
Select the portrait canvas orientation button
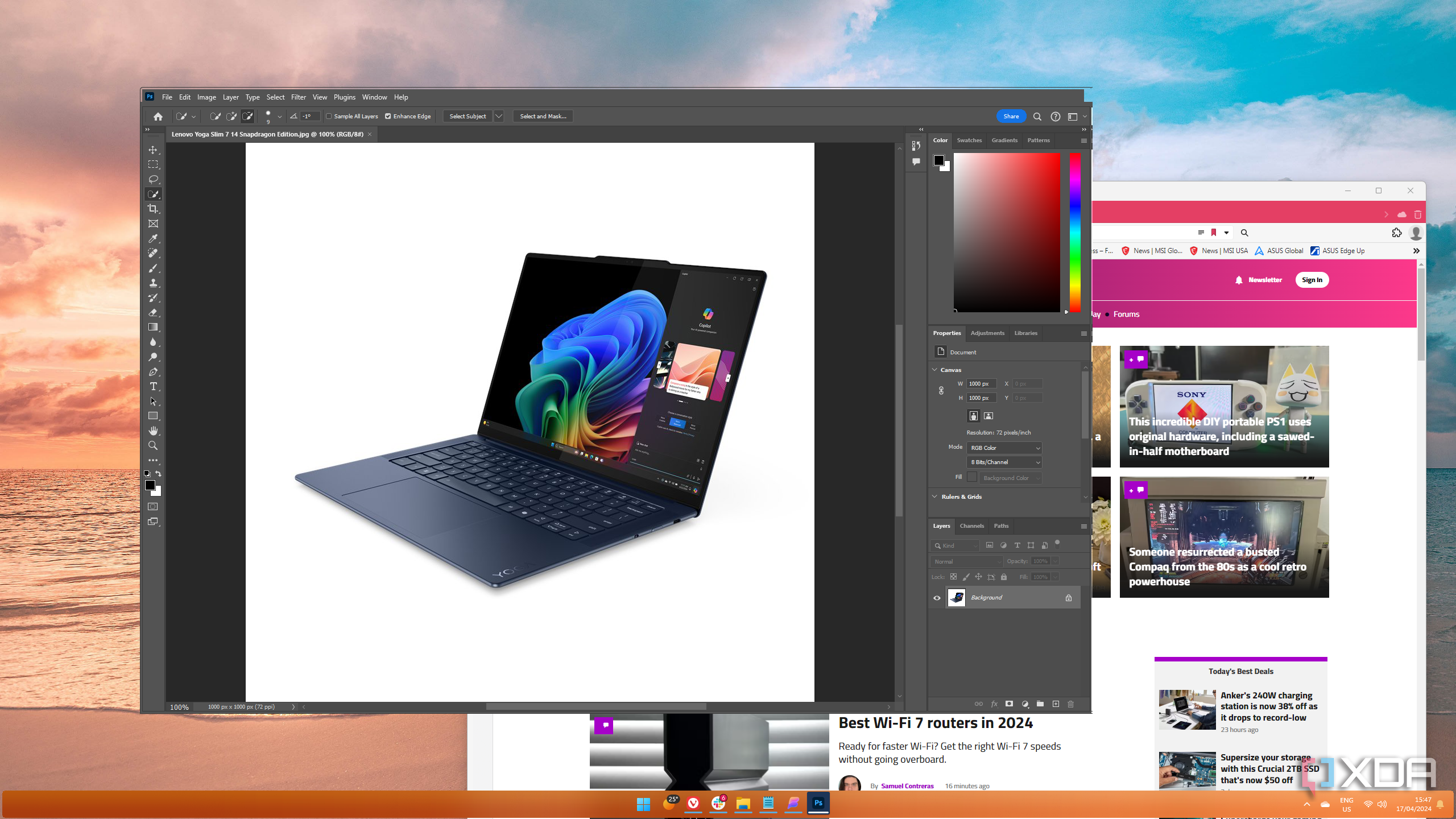(x=974, y=416)
